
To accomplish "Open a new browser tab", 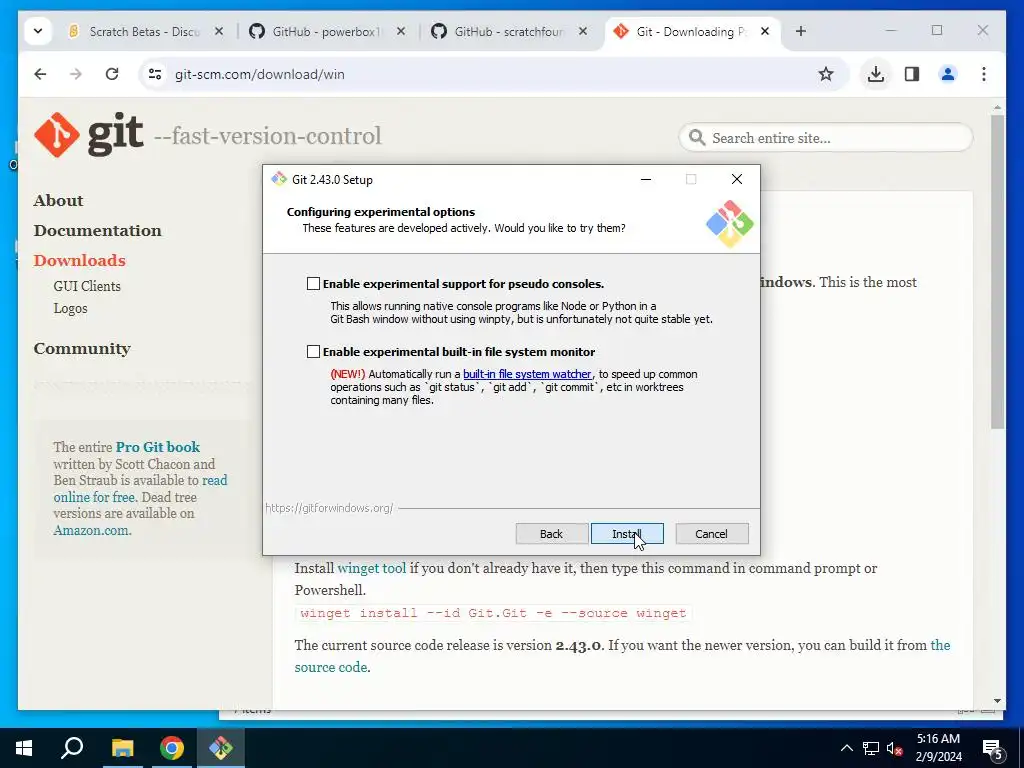I will click(801, 31).
